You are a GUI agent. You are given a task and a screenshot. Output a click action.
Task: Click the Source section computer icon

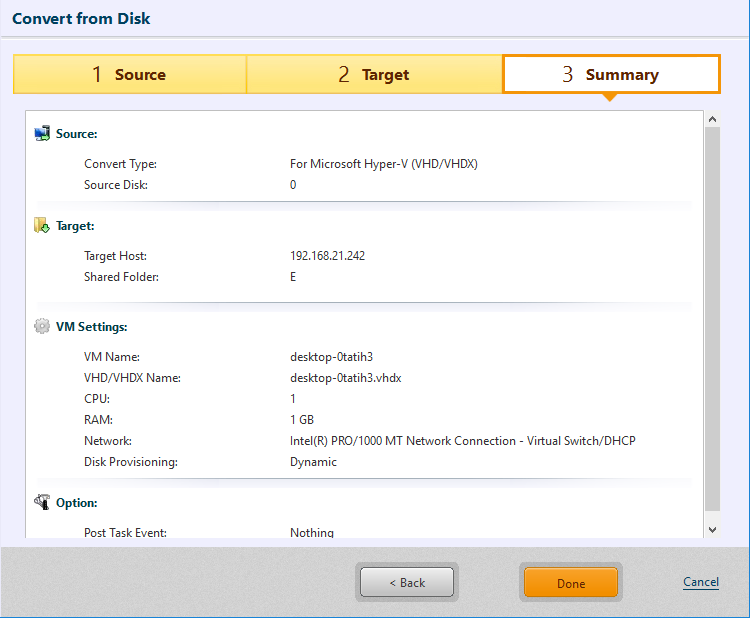click(x=42, y=133)
